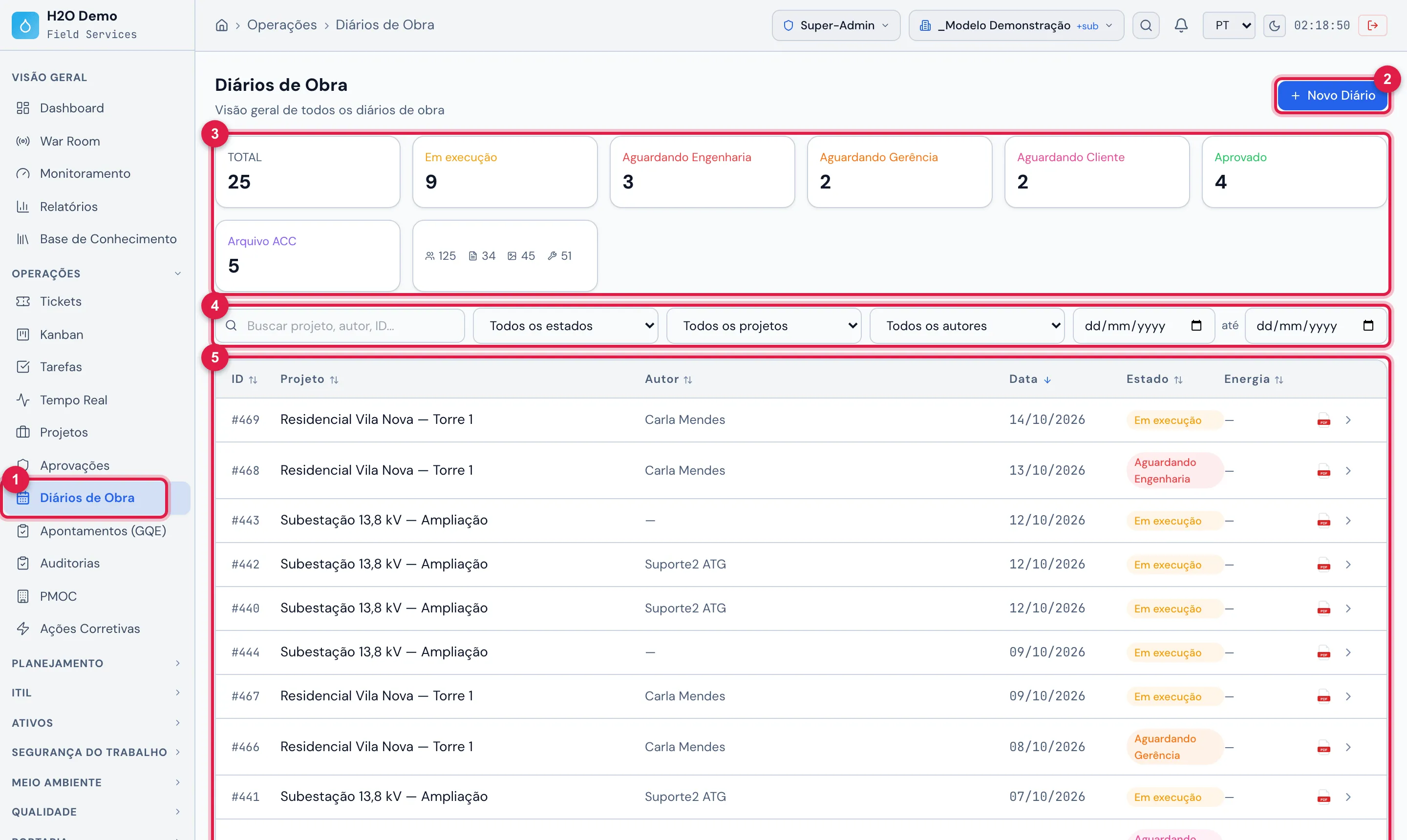
Task: Open the PT language dropdown
Action: 1228,25
